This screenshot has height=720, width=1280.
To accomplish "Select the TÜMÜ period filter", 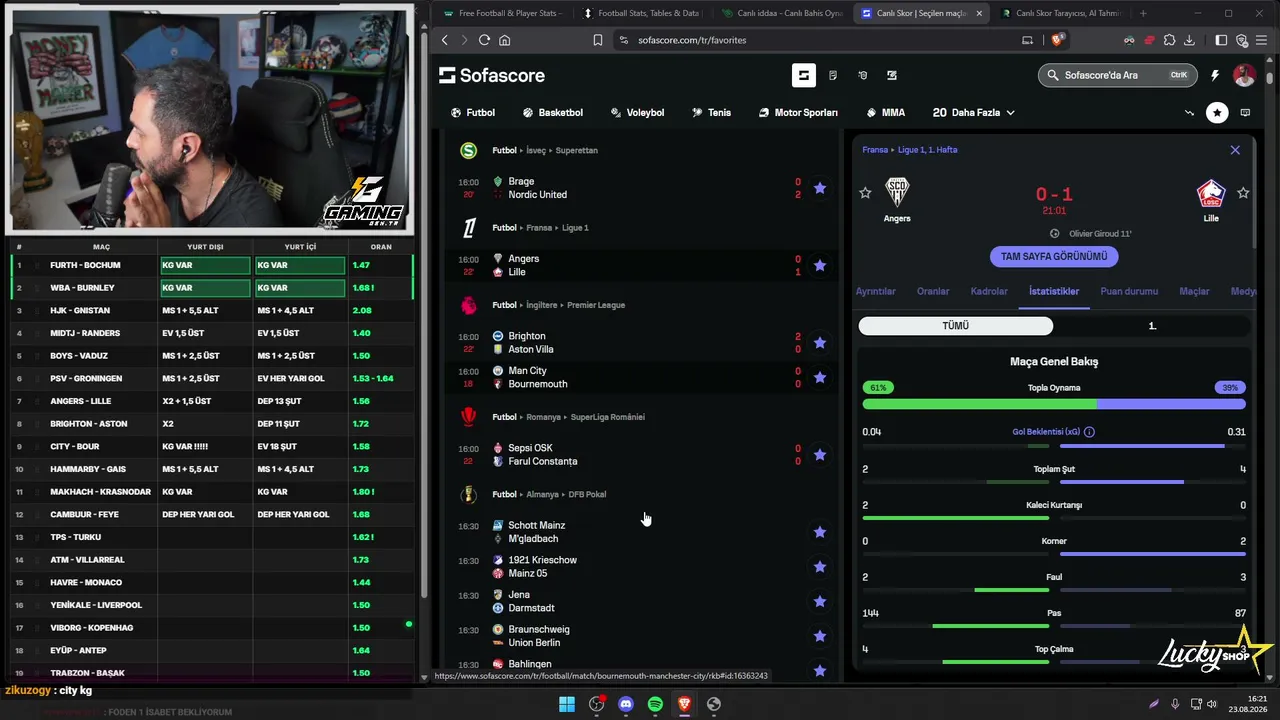I will point(955,326).
